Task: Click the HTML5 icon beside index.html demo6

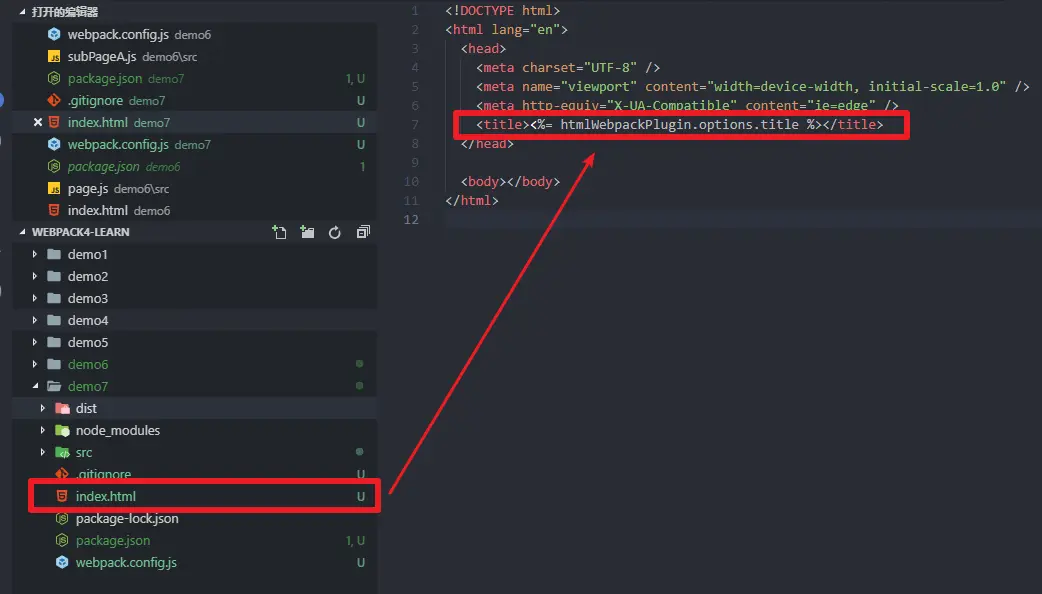Action: [54, 211]
